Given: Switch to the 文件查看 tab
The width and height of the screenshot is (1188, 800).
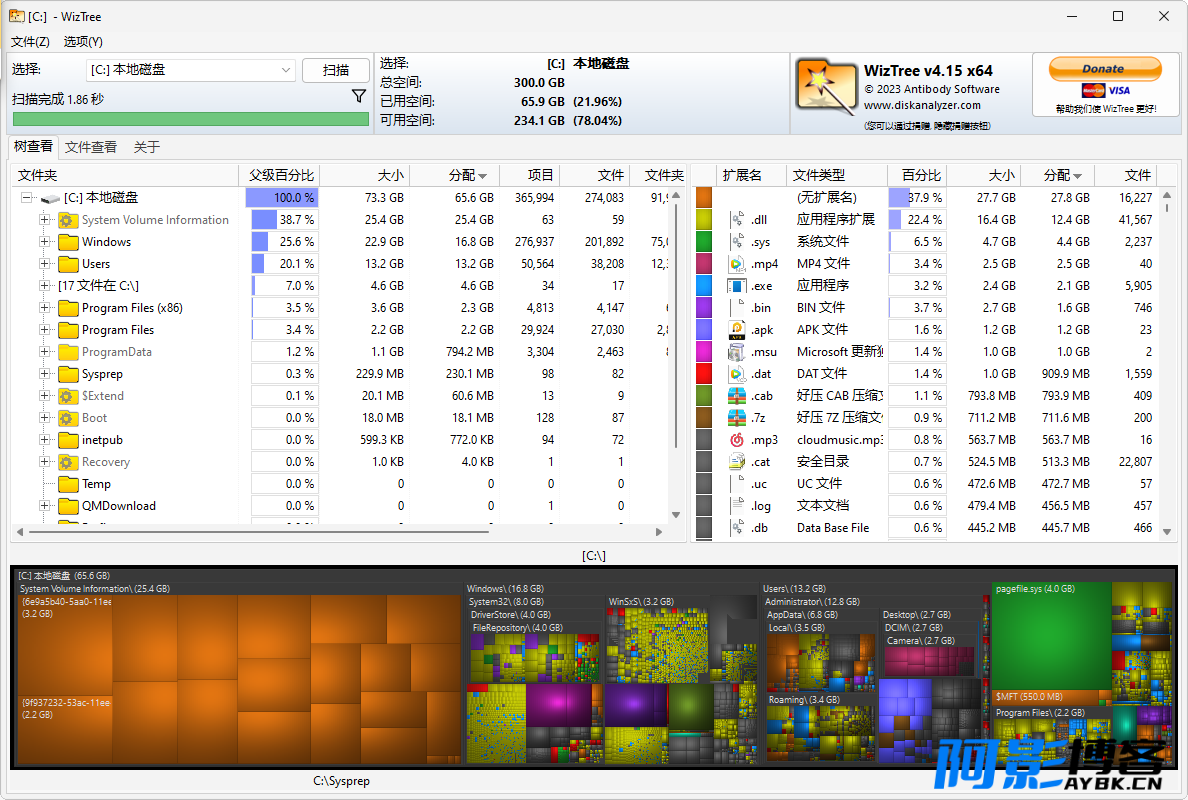Looking at the screenshot, I should (x=91, y=147).
